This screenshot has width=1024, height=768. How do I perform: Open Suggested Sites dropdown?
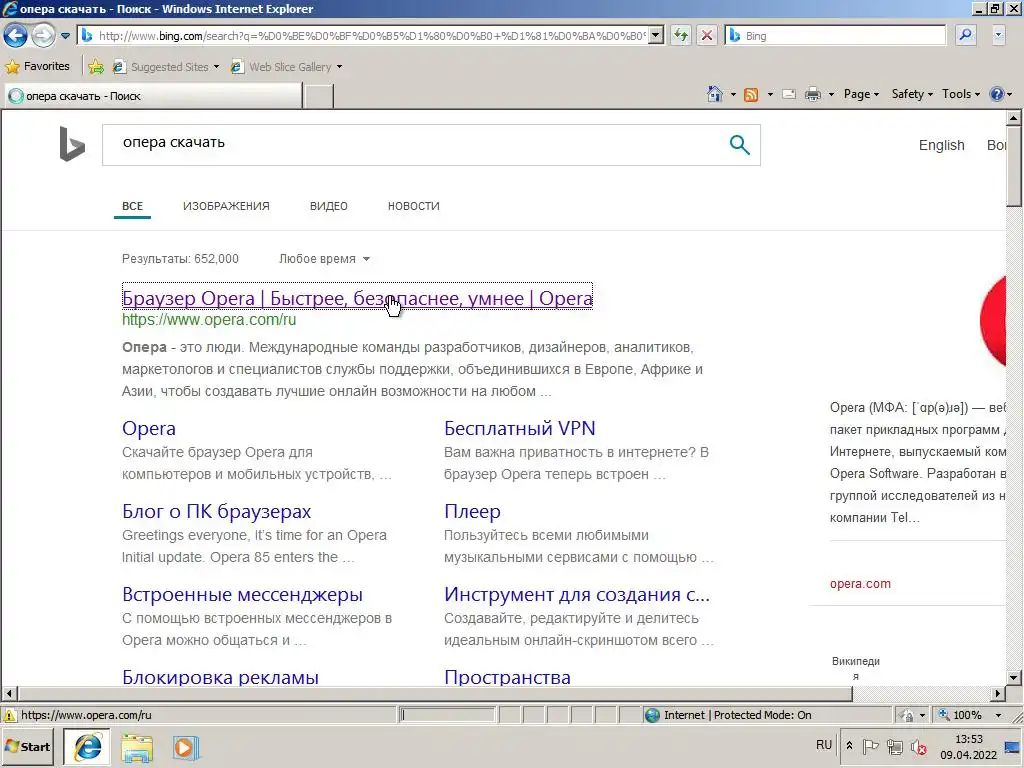166,67
